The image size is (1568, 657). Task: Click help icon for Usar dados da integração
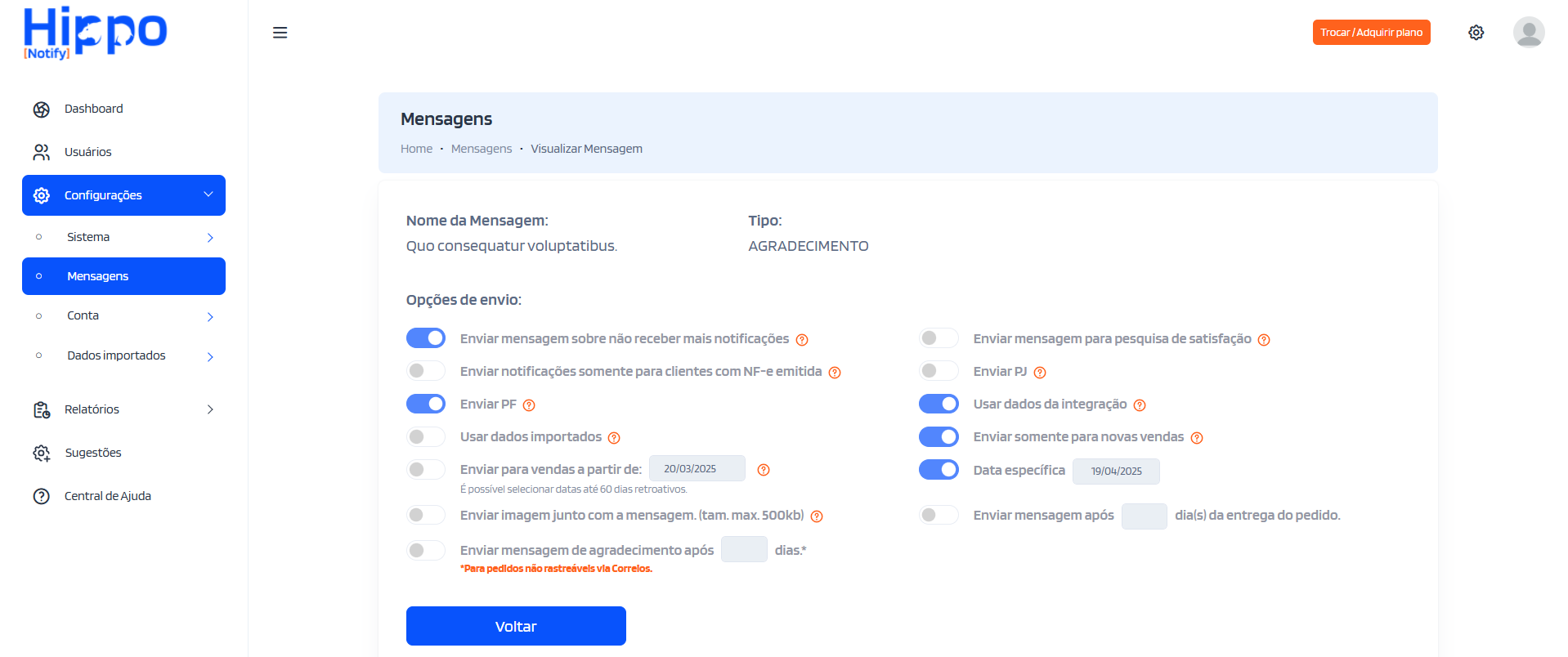[1140, 405]
